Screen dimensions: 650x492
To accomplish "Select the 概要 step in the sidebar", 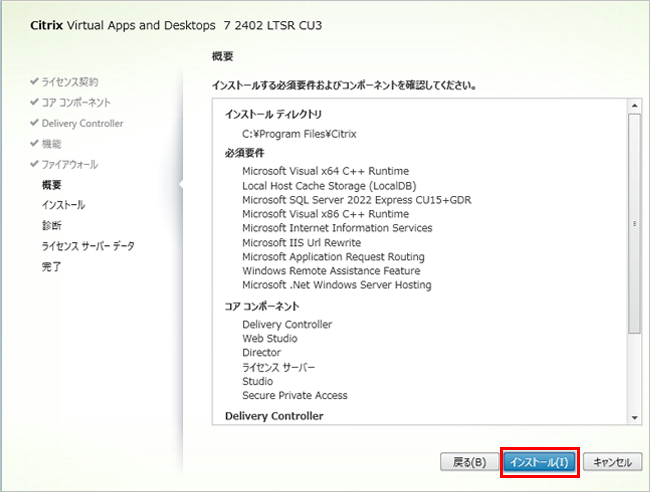I will 52,185.
